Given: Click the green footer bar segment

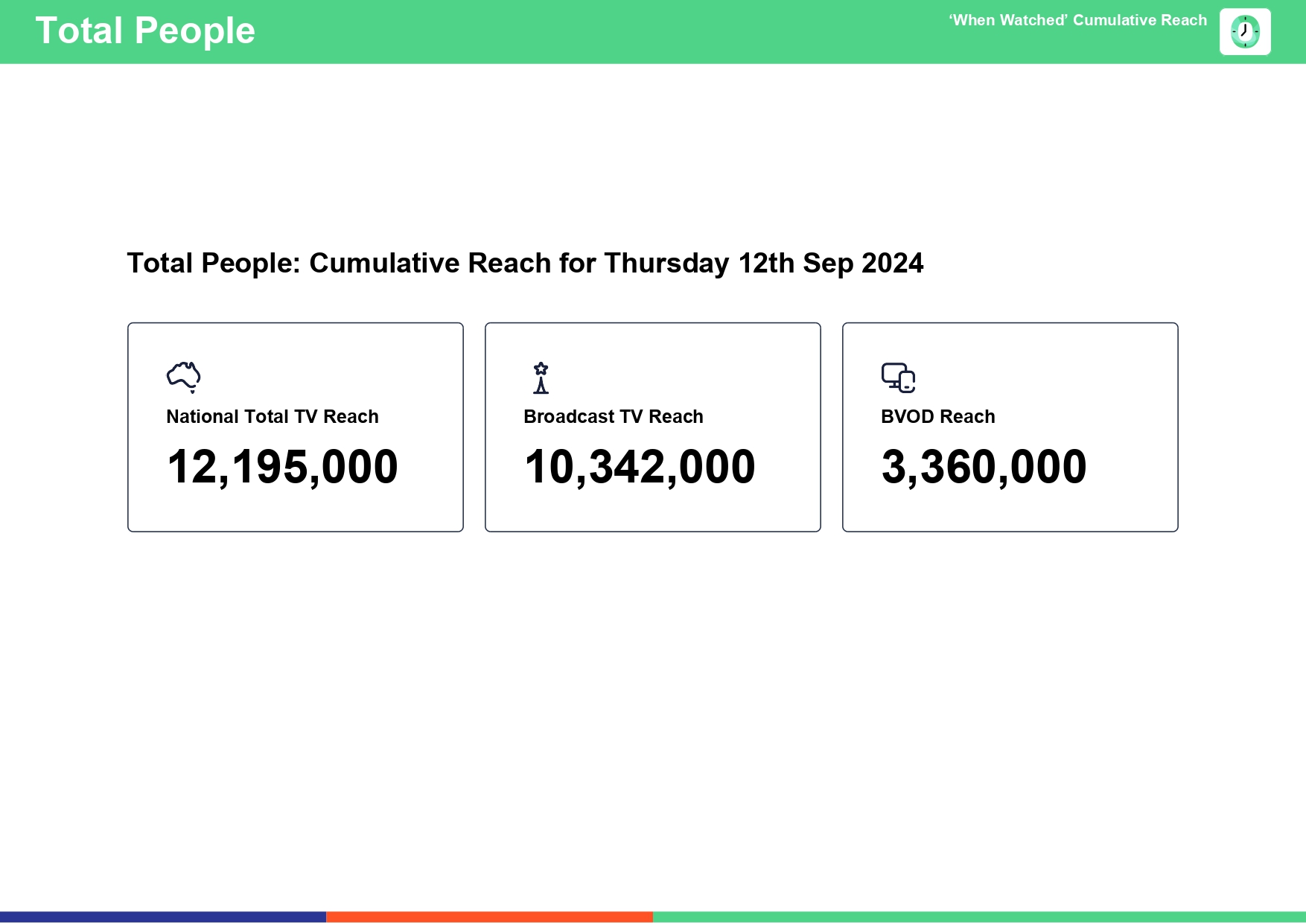Looking at the screenshot, I should 979,917.
